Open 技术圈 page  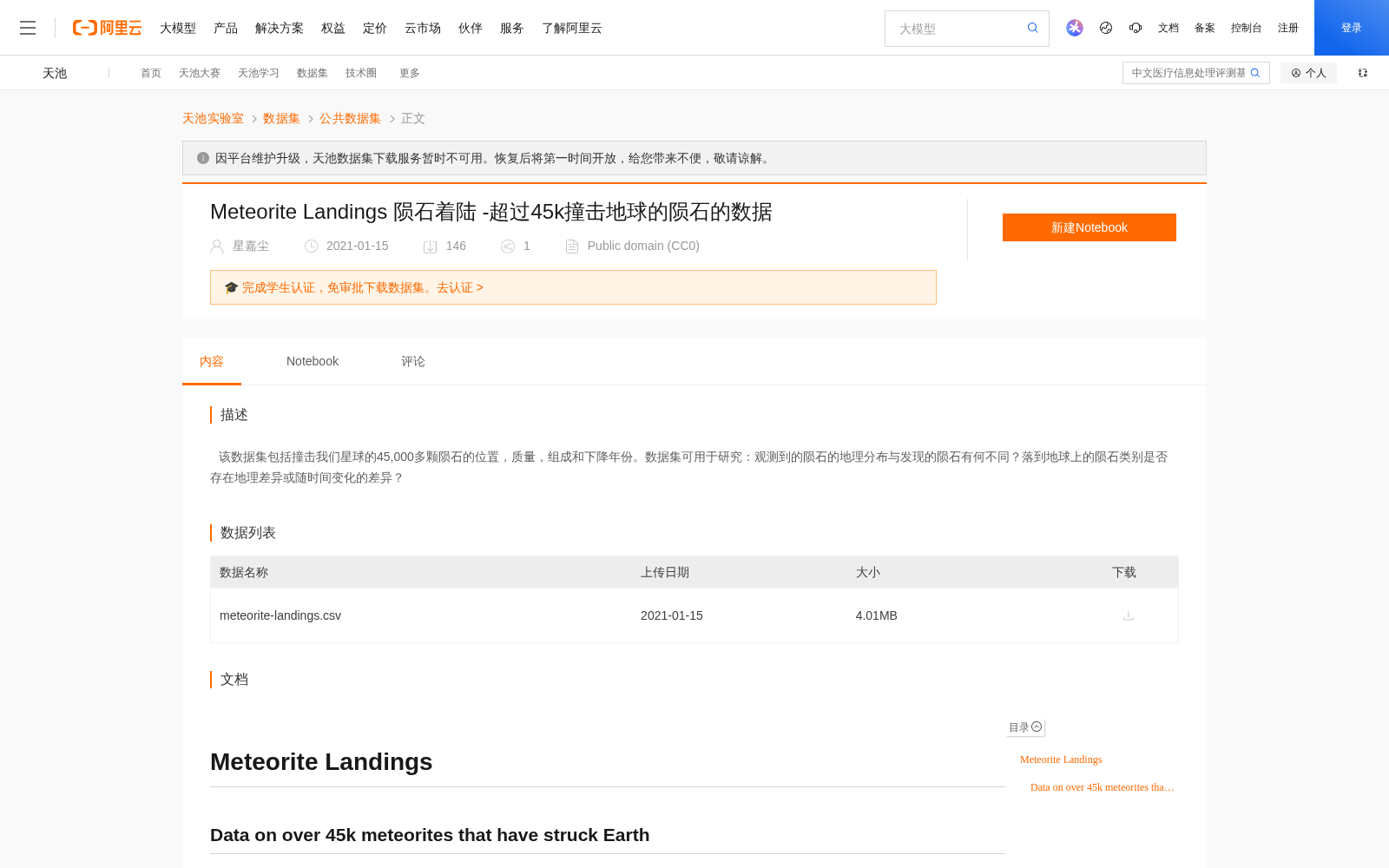coord(361,73)
